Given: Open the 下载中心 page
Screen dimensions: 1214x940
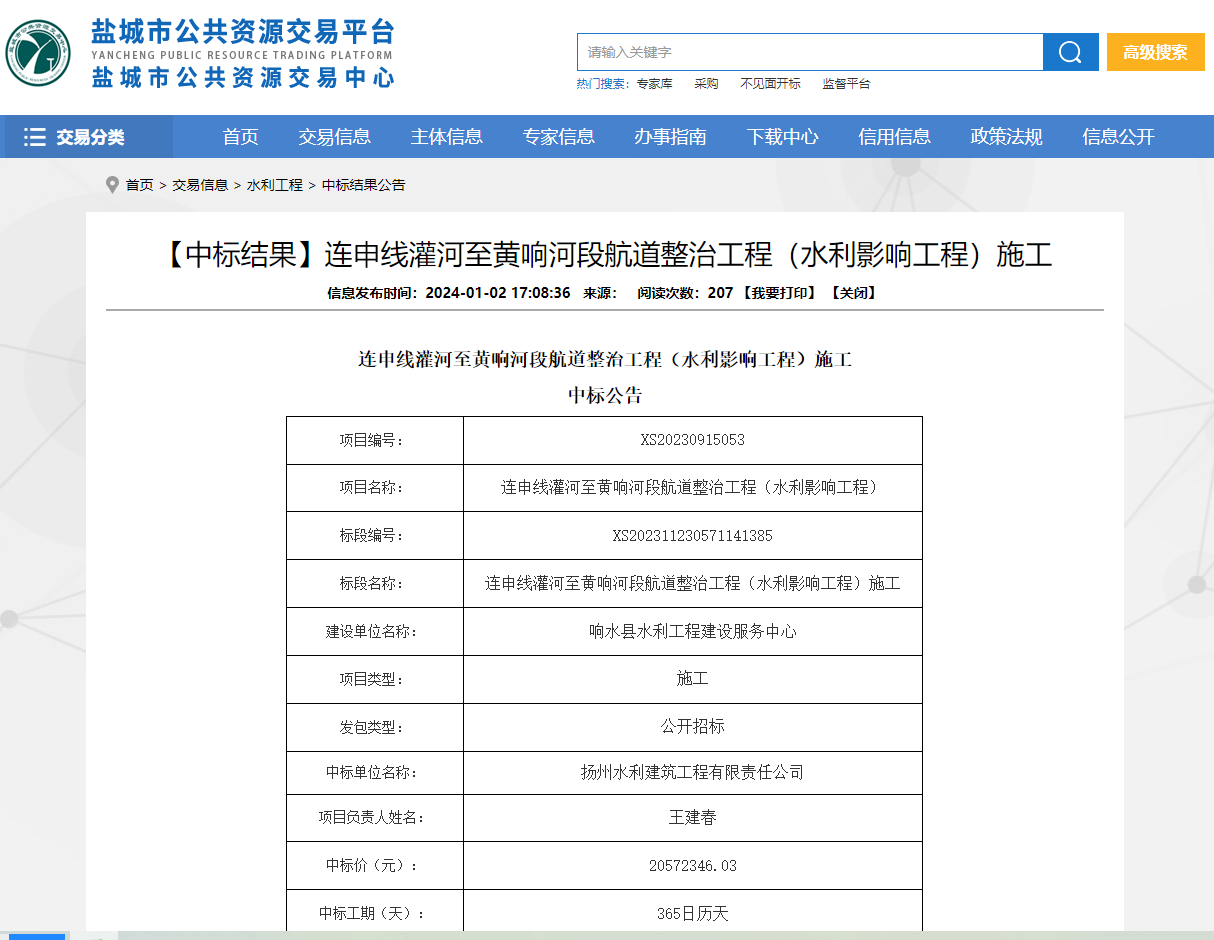Looking at the screenshot, I should pos(783,137).
